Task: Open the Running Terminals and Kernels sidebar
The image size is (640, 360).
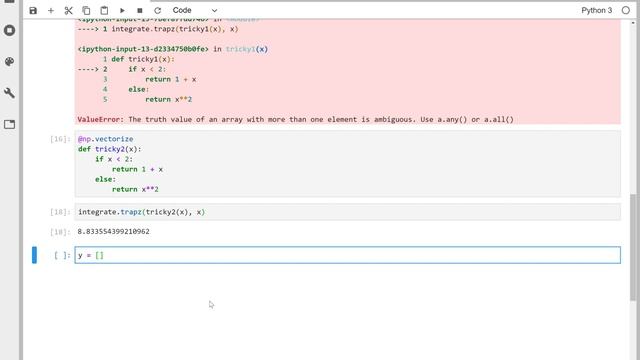Action: tap(9, 30)
